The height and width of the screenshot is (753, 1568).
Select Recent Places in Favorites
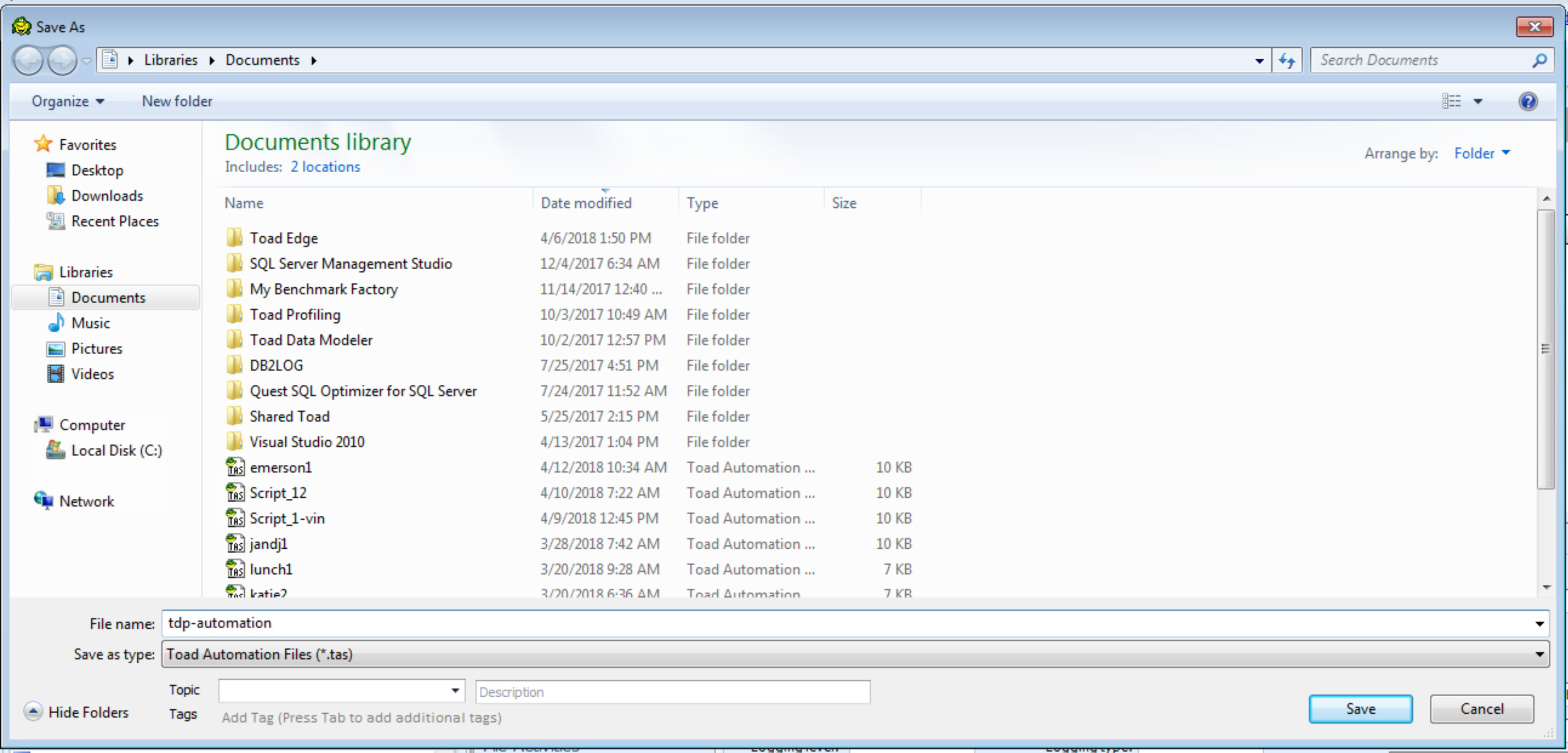click(x=115, y=222)
